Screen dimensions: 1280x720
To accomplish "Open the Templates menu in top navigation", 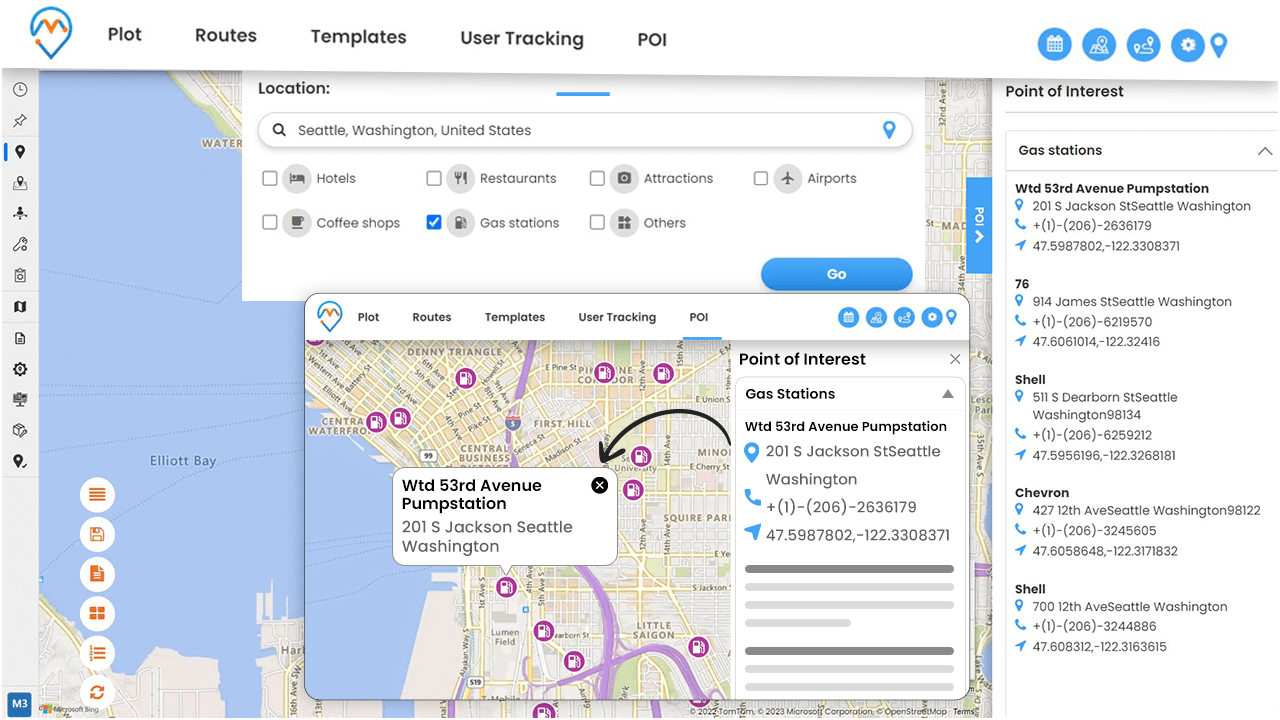I will point(358,37).
